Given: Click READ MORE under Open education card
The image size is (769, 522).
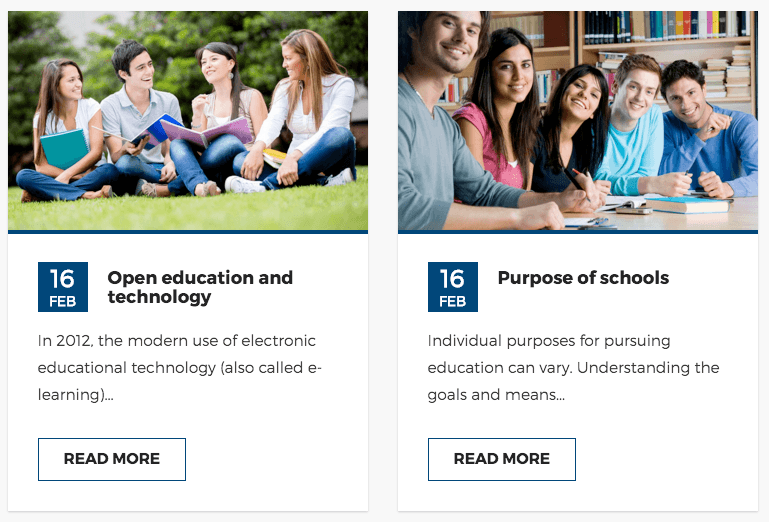Looking at the screenshot, I should (112, 459).
